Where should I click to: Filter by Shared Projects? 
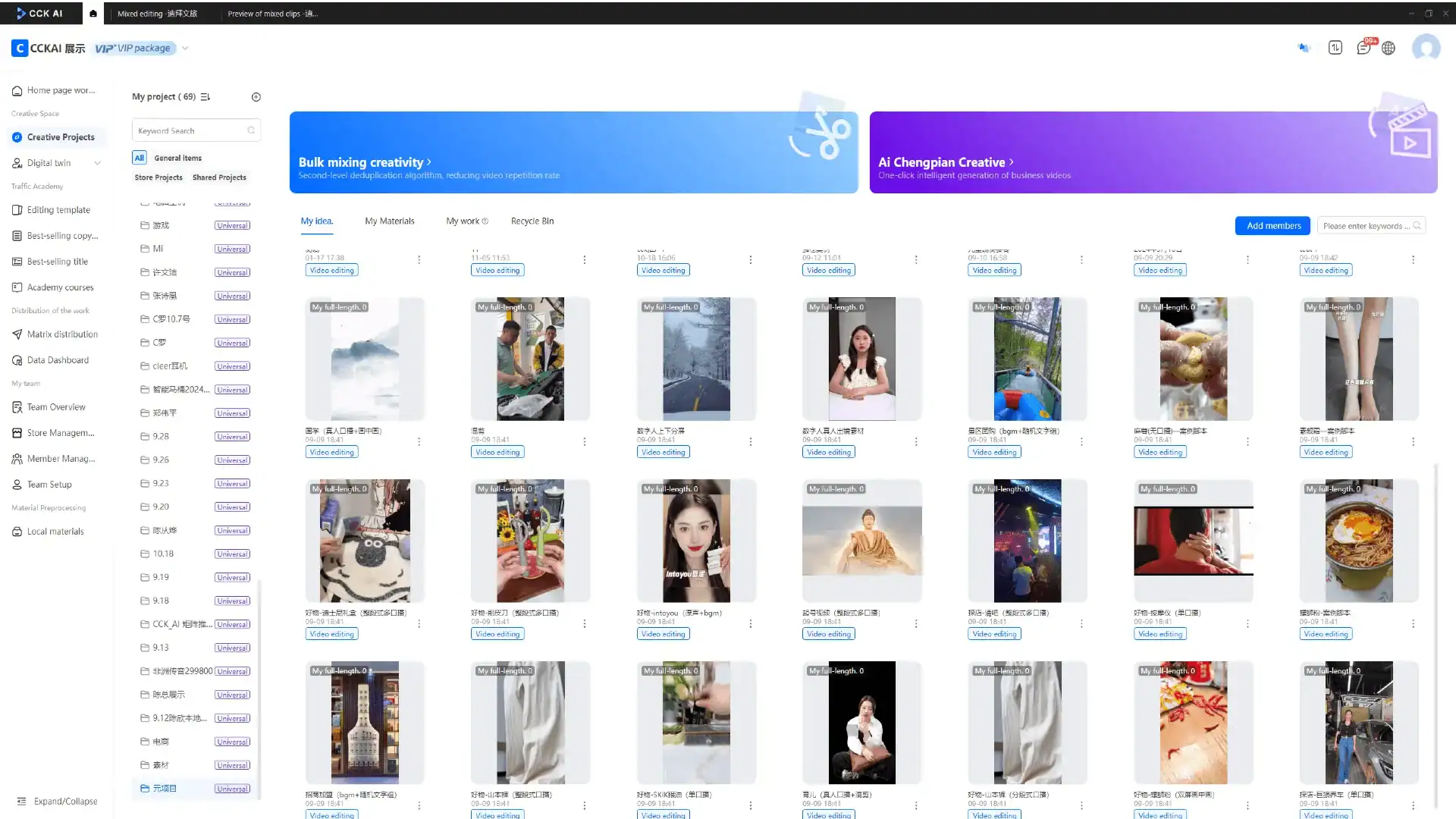coord(219,177)
